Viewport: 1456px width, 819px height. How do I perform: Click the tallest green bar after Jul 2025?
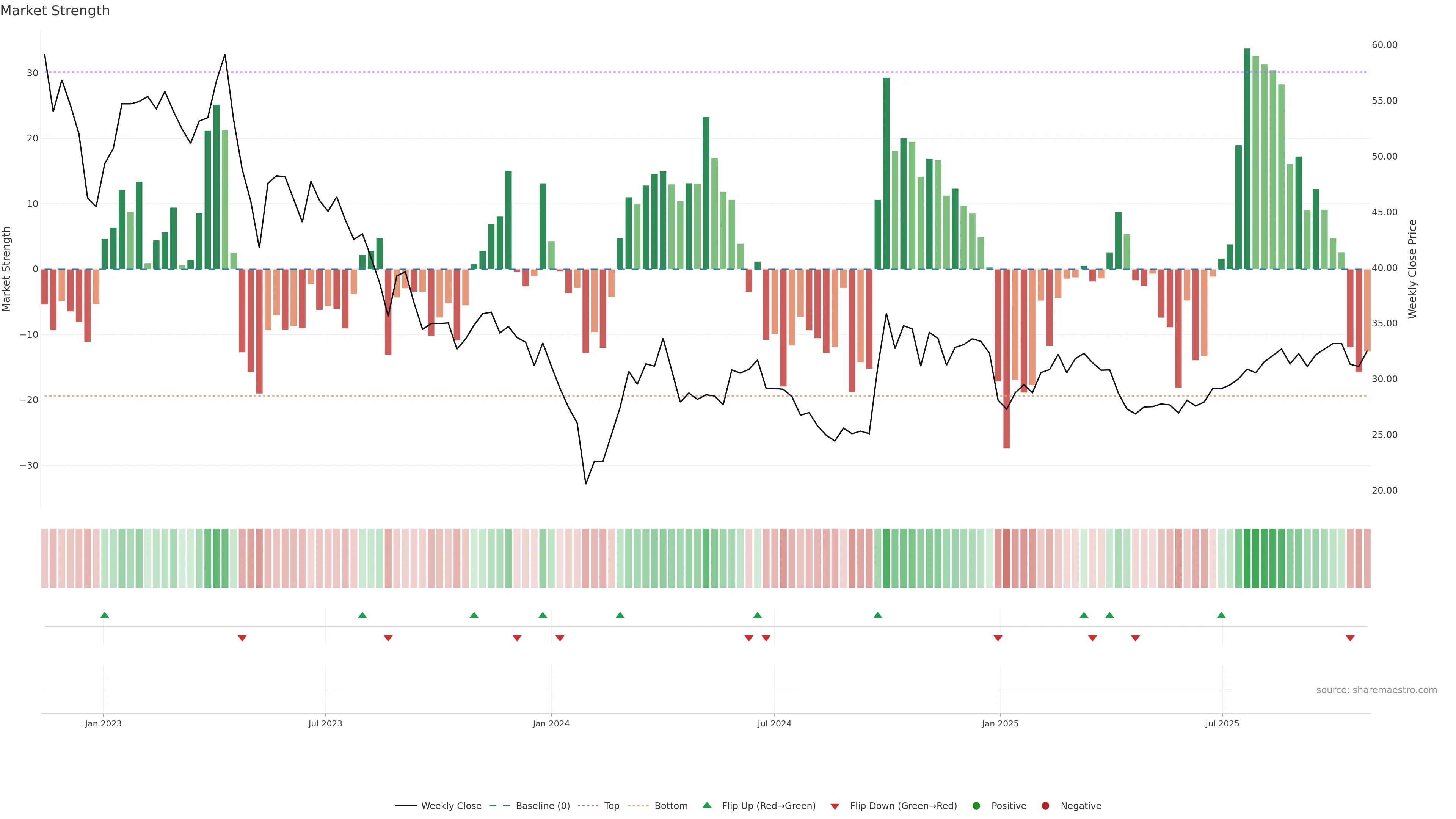[x=1247, y=158]
